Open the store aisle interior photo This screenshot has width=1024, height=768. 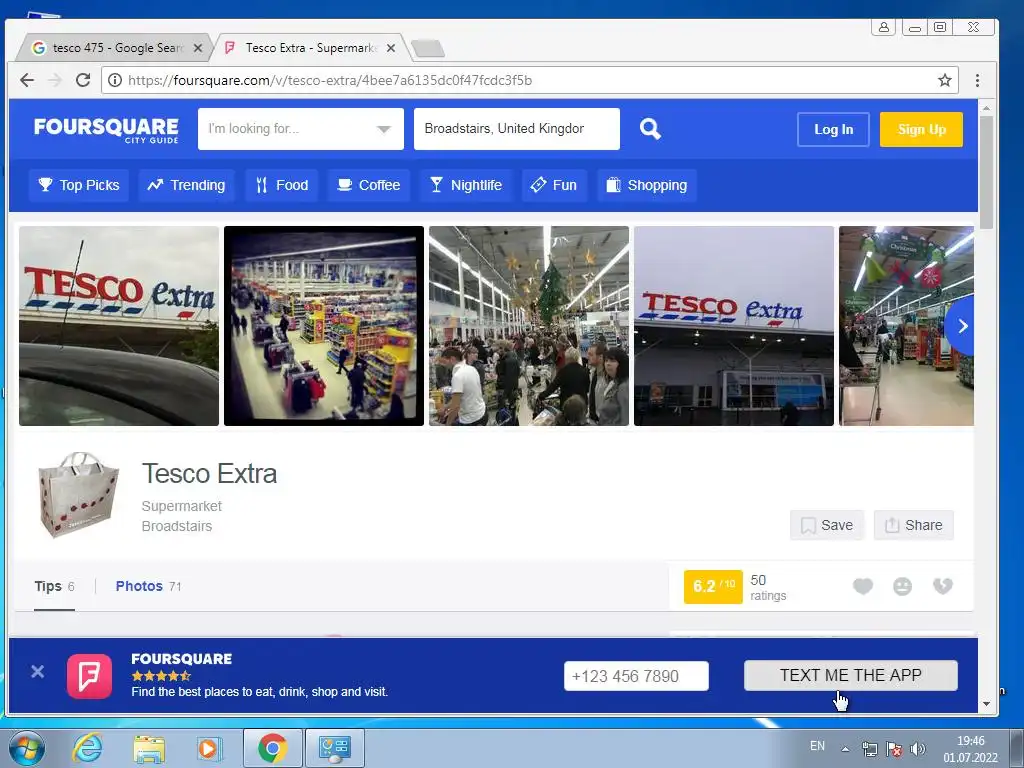click(324, 326)
